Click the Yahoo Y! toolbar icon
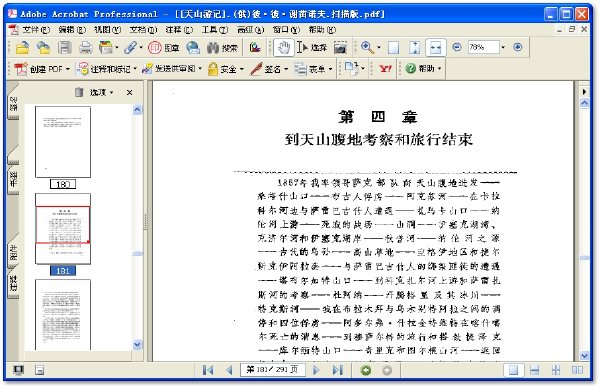This screenshot has height=388, width=600. pos(385,68)
